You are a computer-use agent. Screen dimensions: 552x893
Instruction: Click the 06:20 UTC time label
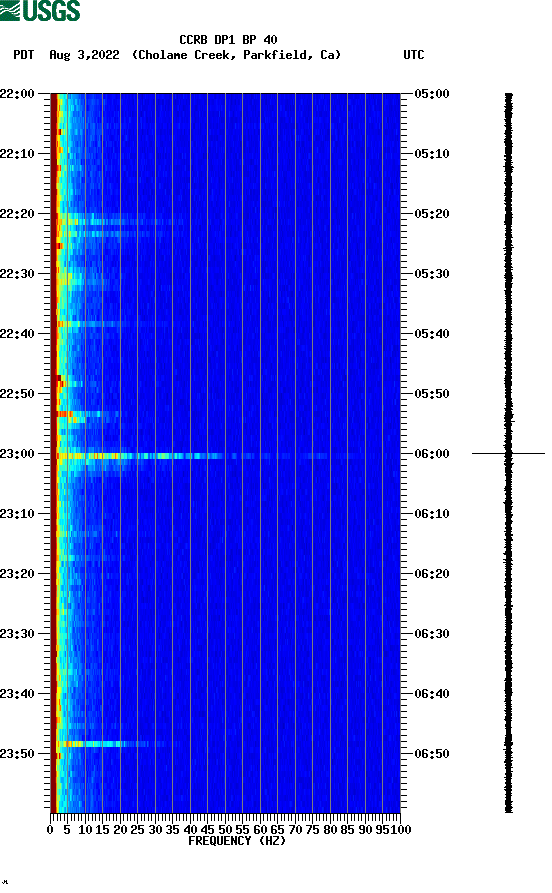coord(432,574)
